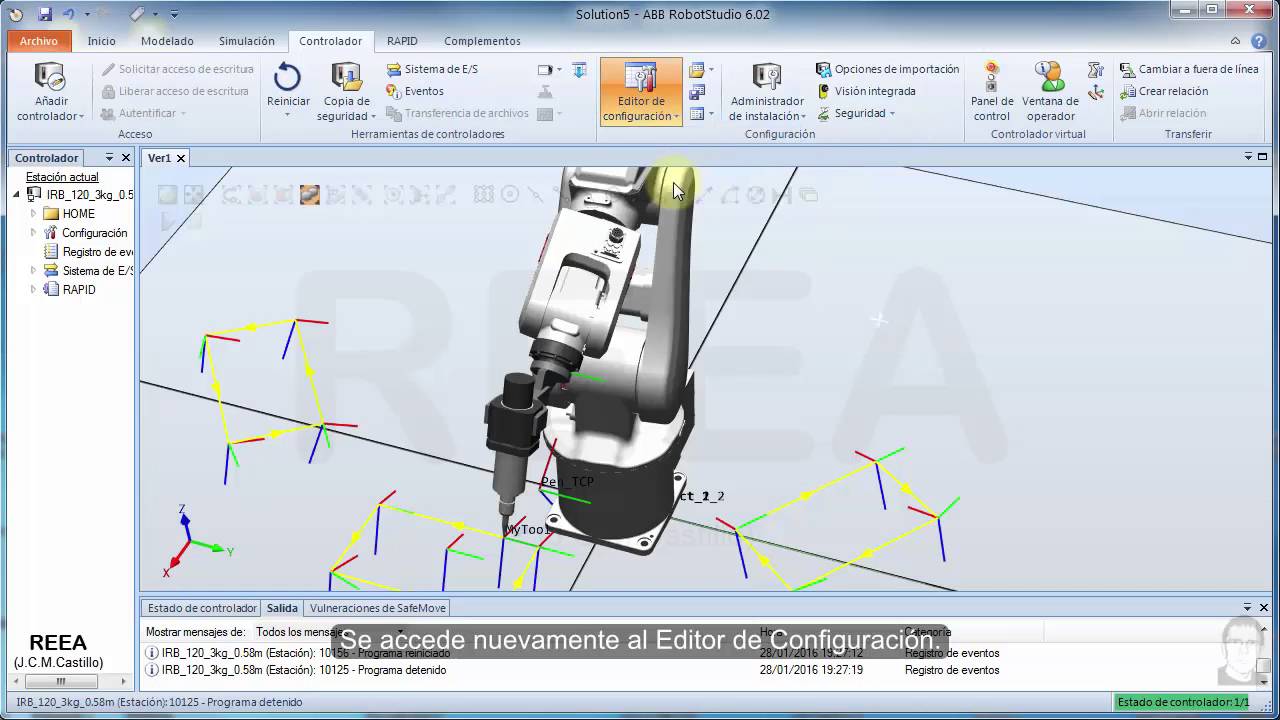The image size is (1280, 720).
Task: Click the Controlador tree horizontal scrollbar
Action: tap(61, 682)
